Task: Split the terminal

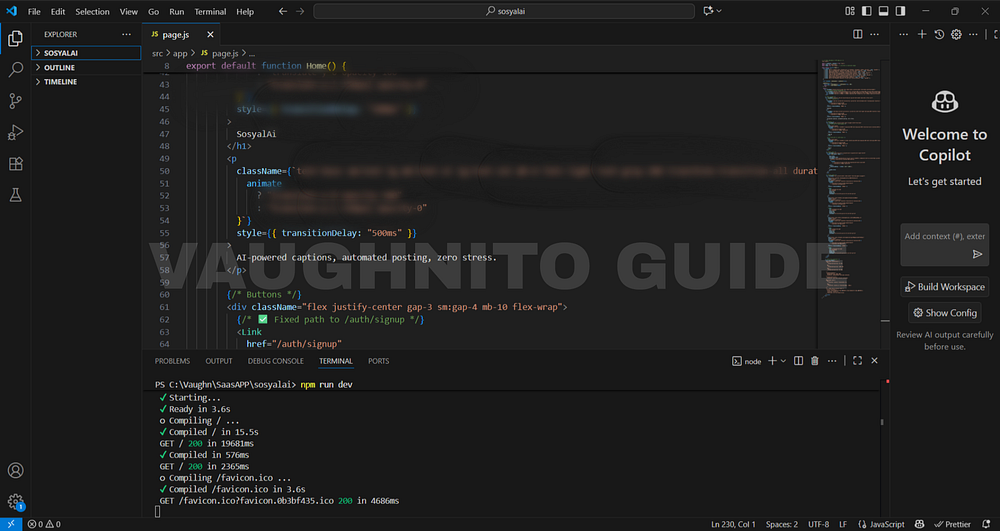Action: 798,361
